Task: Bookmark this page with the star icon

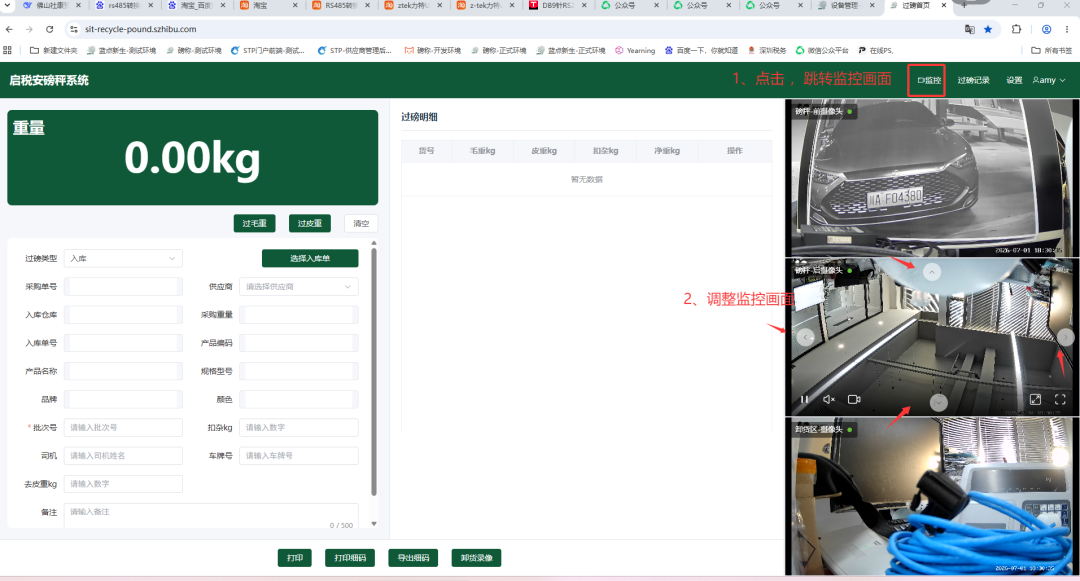Action: click(x=988, y=29)
